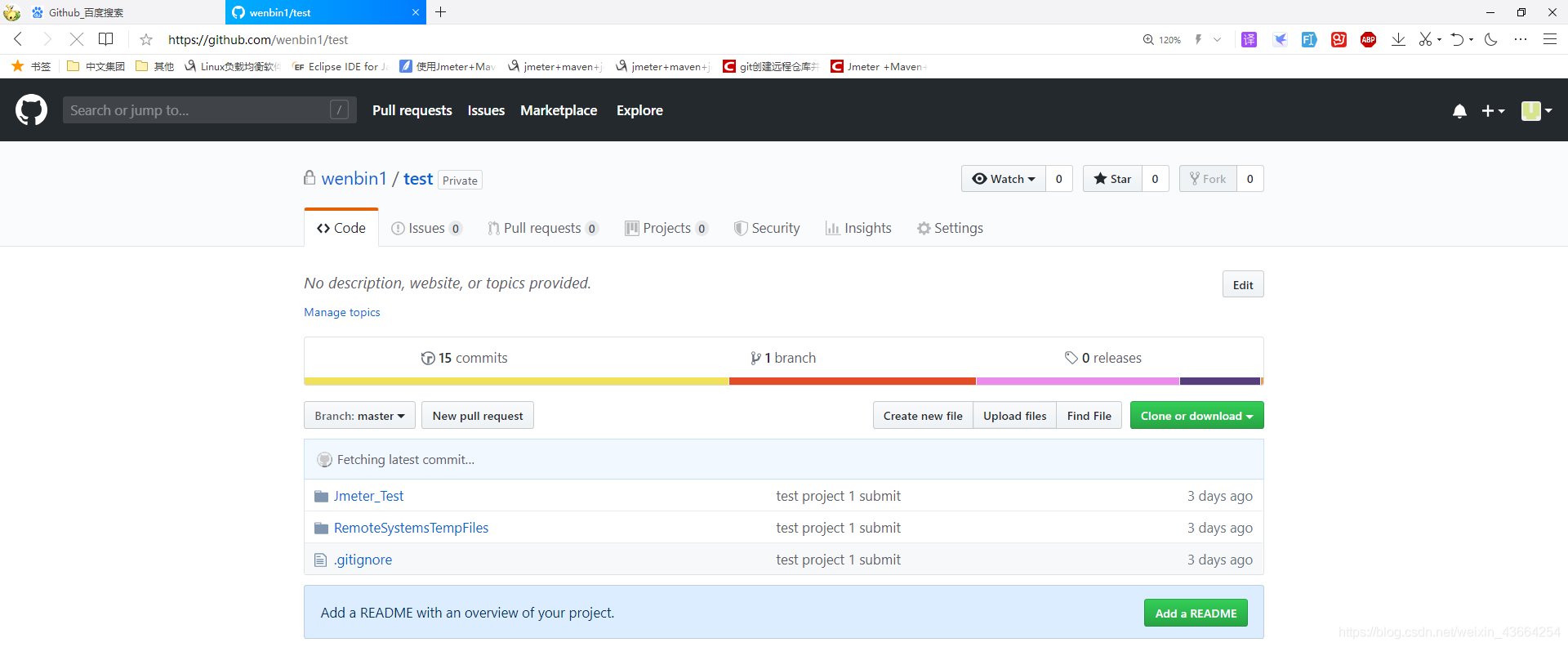Open the Eclipse IDE bookmark
Viewport: 1568px width, 647px height.
(340, 66)
